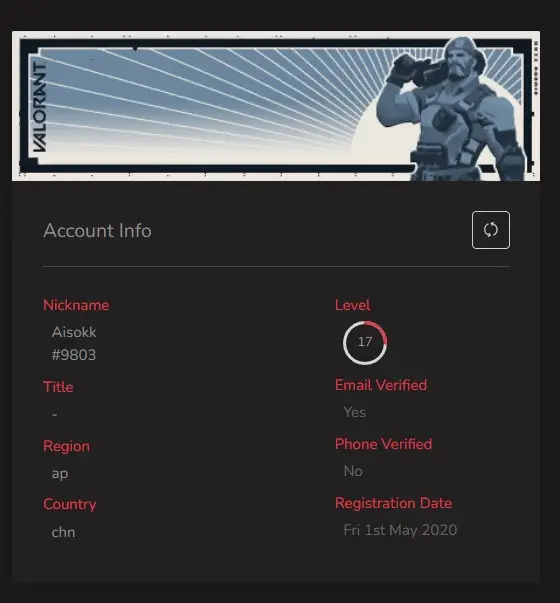Select the nickname text Aisokk
Screen dimensions: 560x603
tap(74, 332)
